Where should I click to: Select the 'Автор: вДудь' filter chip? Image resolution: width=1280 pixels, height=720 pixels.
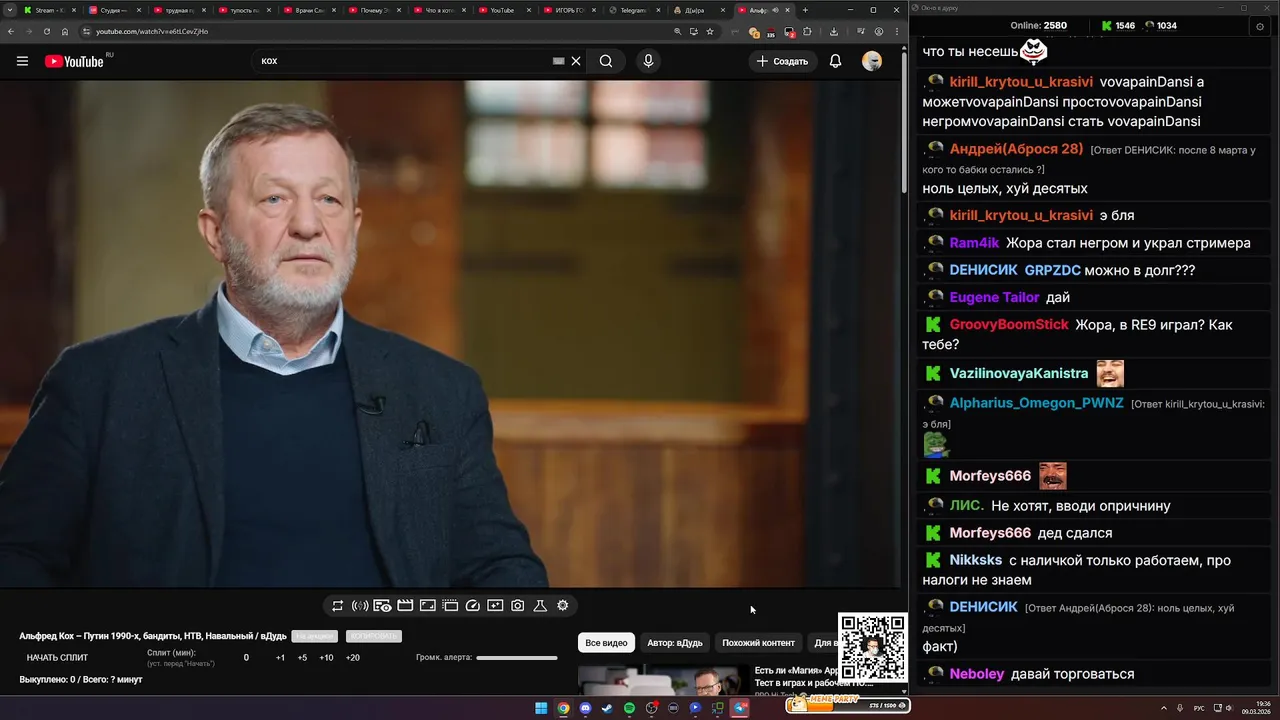point(675,643)
